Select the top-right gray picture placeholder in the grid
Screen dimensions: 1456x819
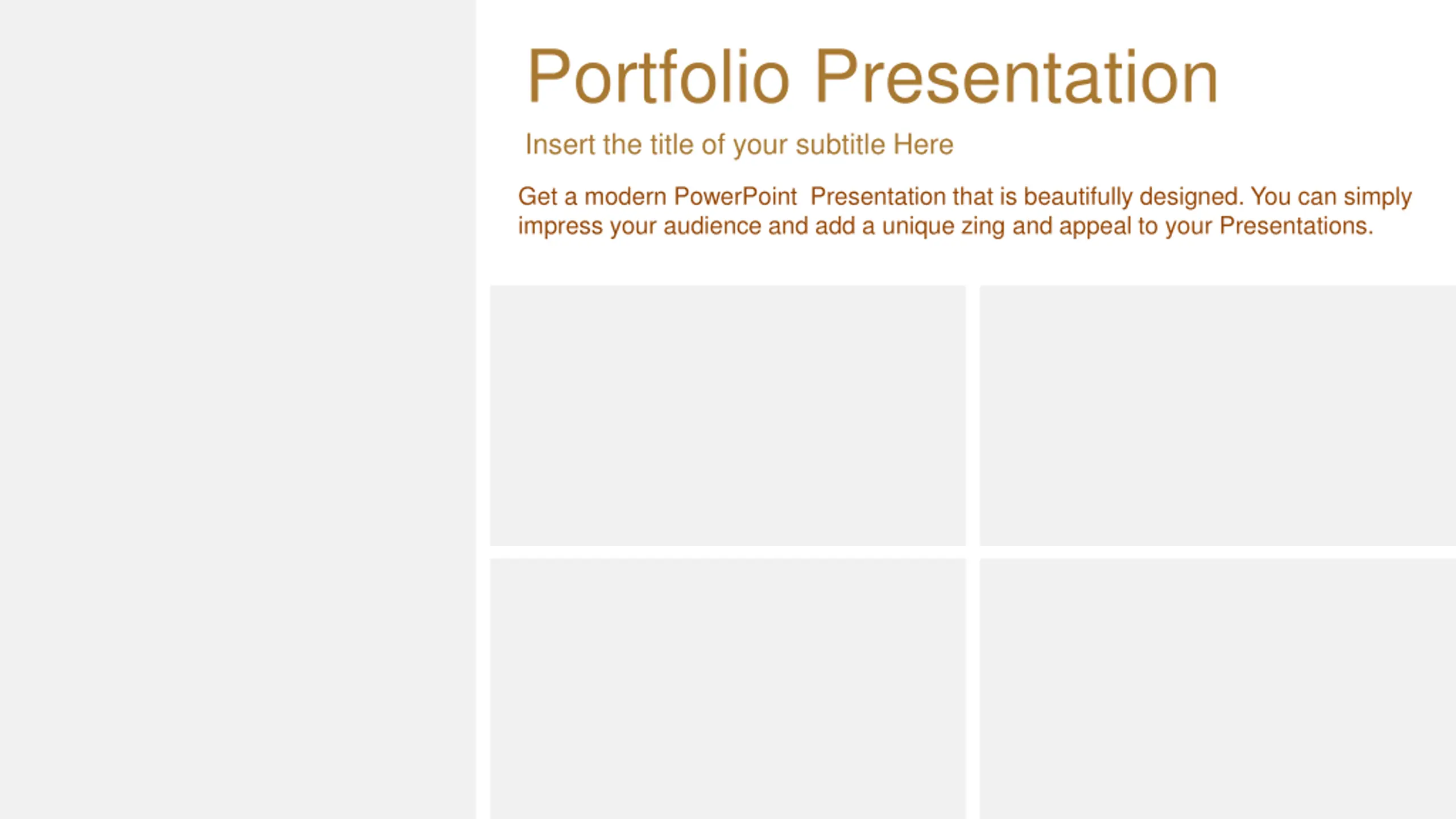point(1217,415)
